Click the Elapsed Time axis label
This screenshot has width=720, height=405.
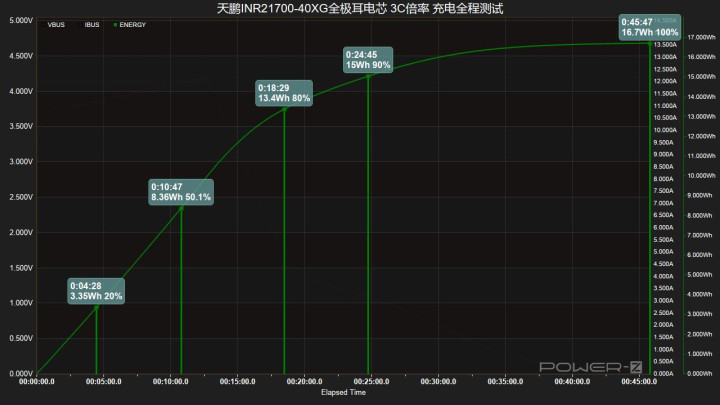(343, 392)
